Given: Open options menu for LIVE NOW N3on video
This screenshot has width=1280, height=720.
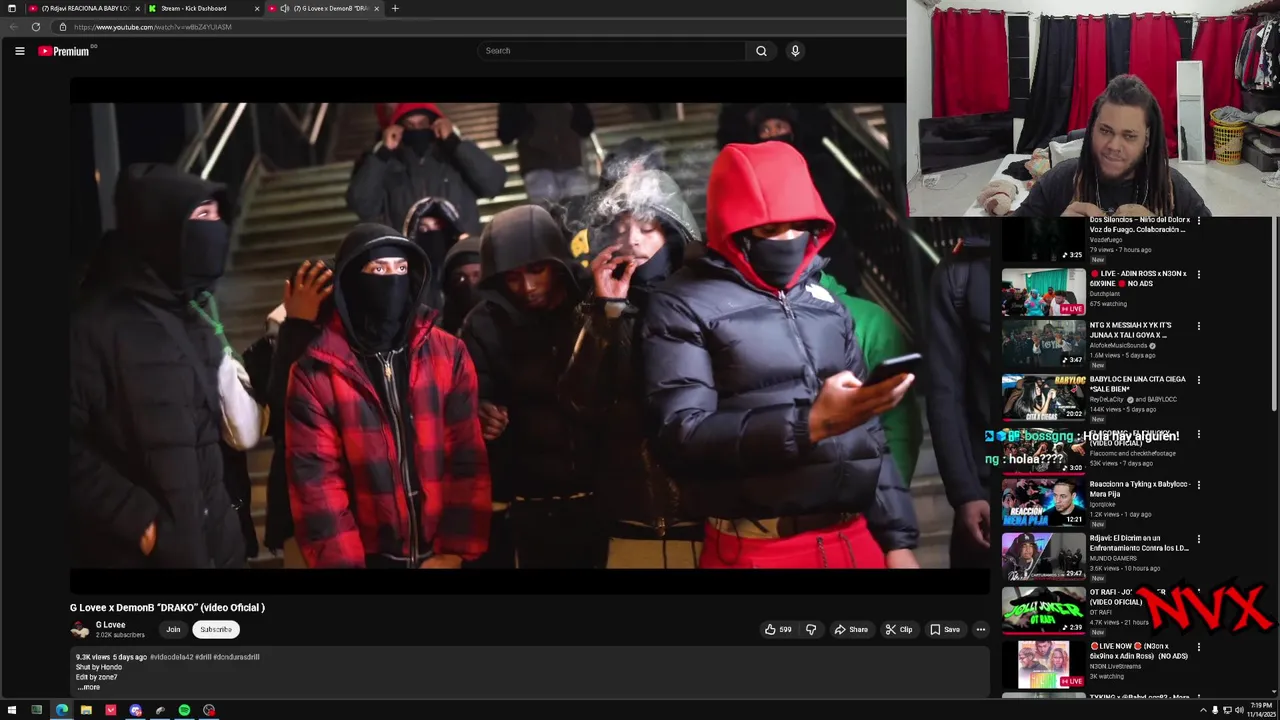Looking at the screenshot, I should pyautogui.click(x=1198, y=647).
